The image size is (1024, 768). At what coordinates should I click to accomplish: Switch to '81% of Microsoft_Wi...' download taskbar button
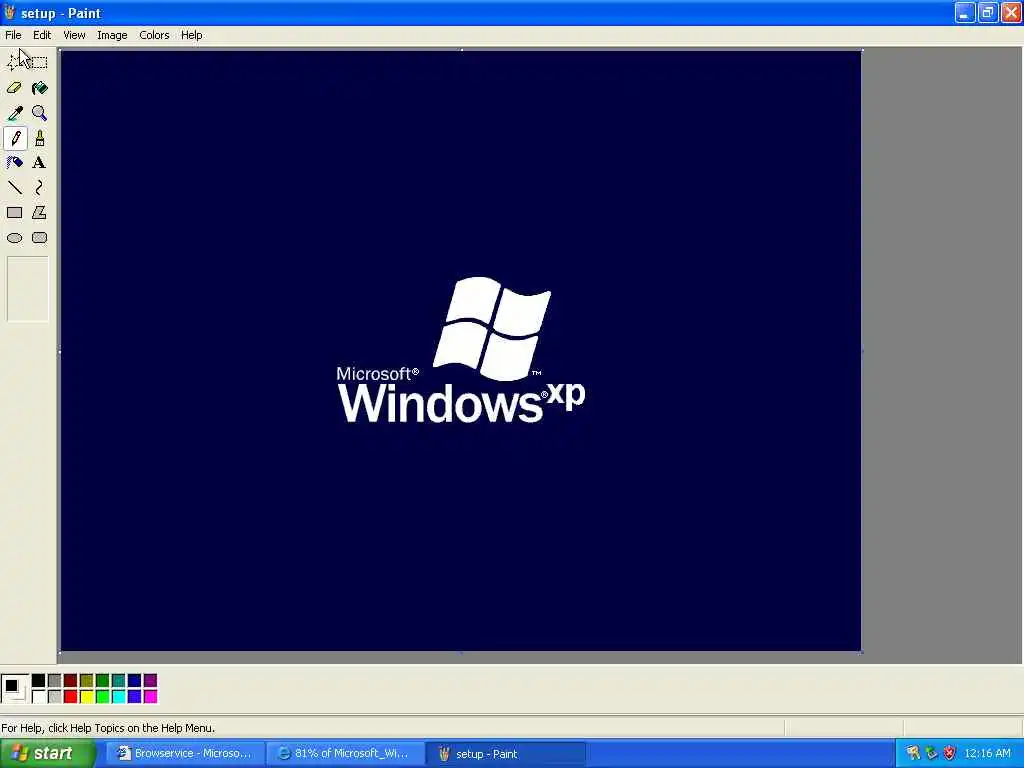(x=345, y=754)
